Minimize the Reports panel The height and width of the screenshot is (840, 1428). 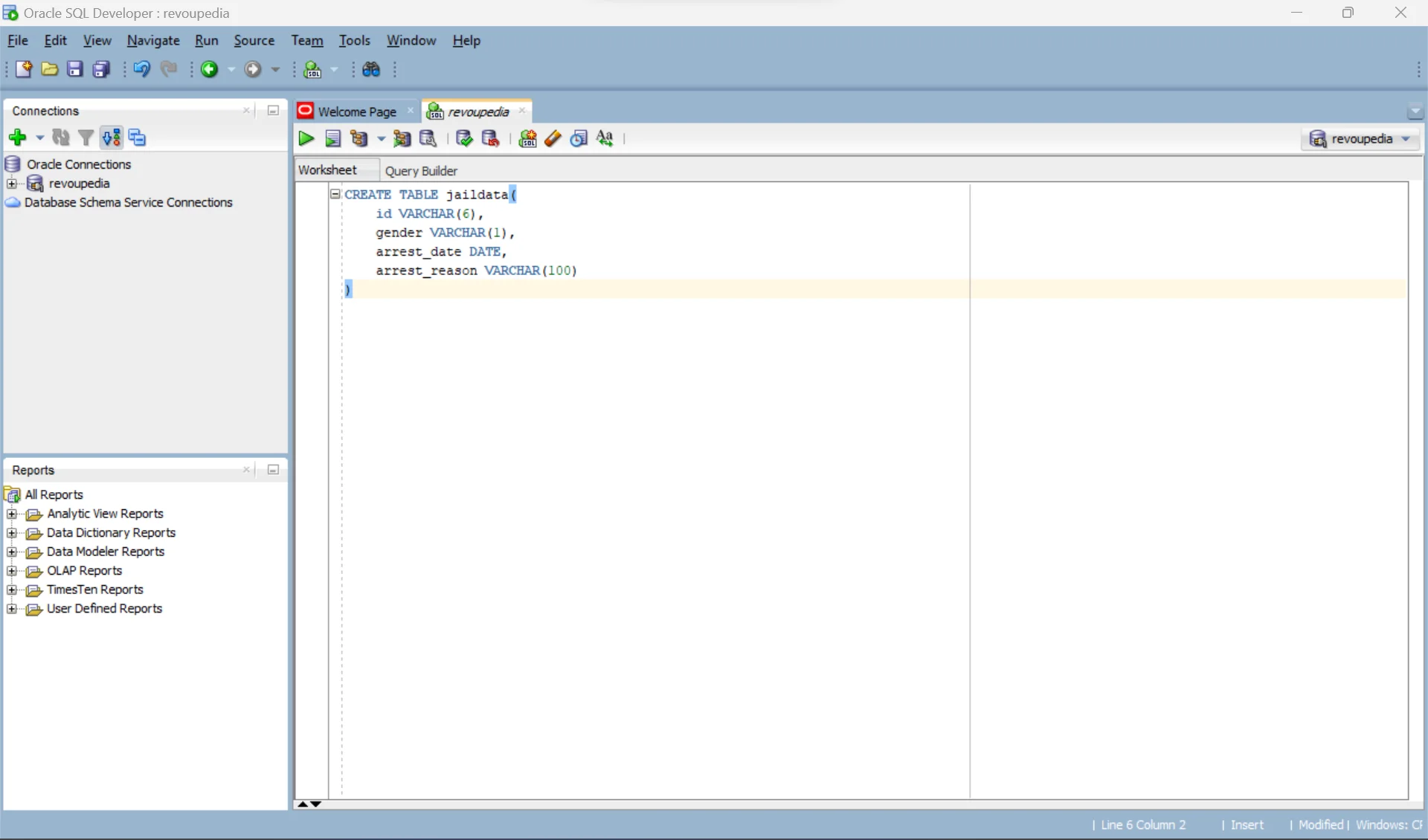273,470
